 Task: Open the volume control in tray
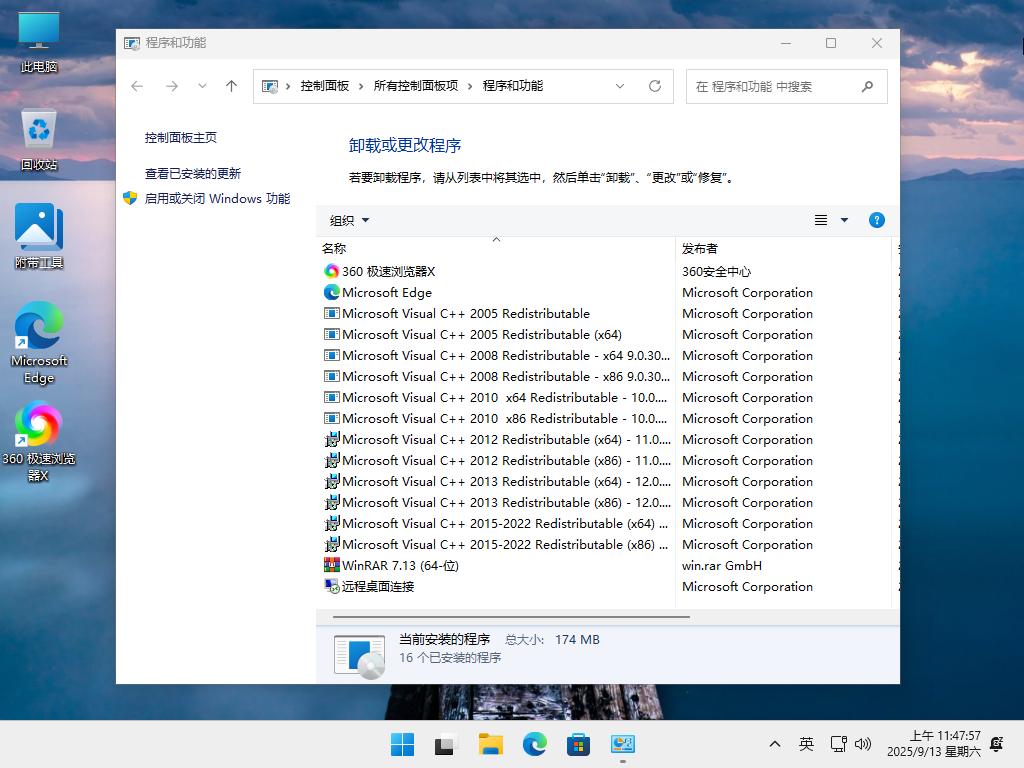(863, 744)
